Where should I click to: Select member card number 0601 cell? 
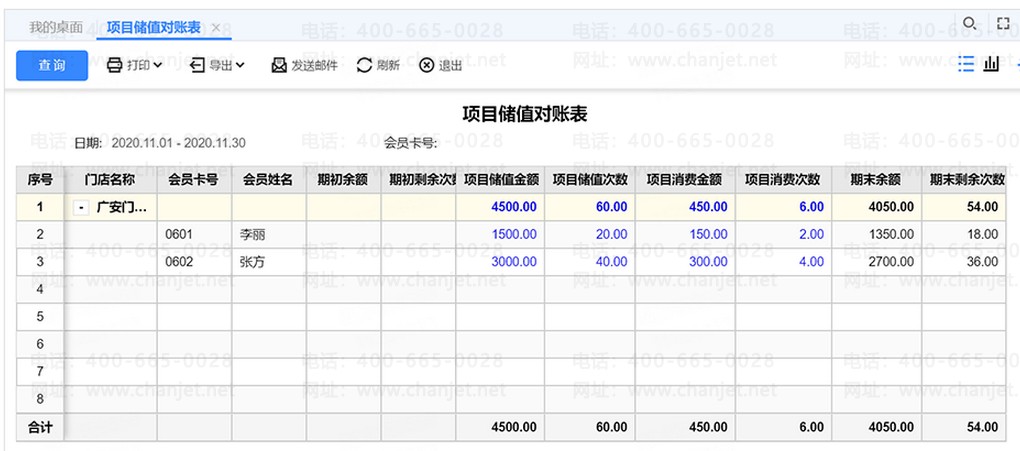[180, 235]
